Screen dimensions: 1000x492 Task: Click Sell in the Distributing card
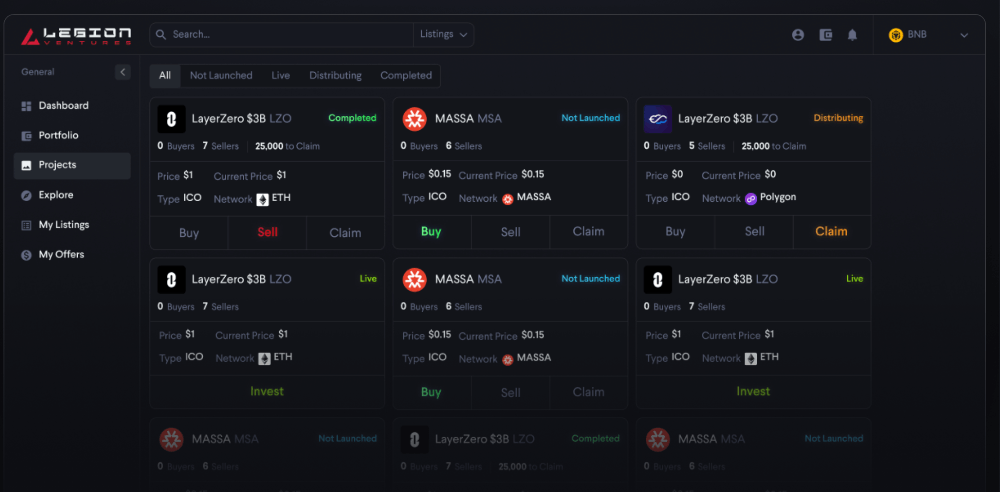pyautogui.click(x=754, y=232)
